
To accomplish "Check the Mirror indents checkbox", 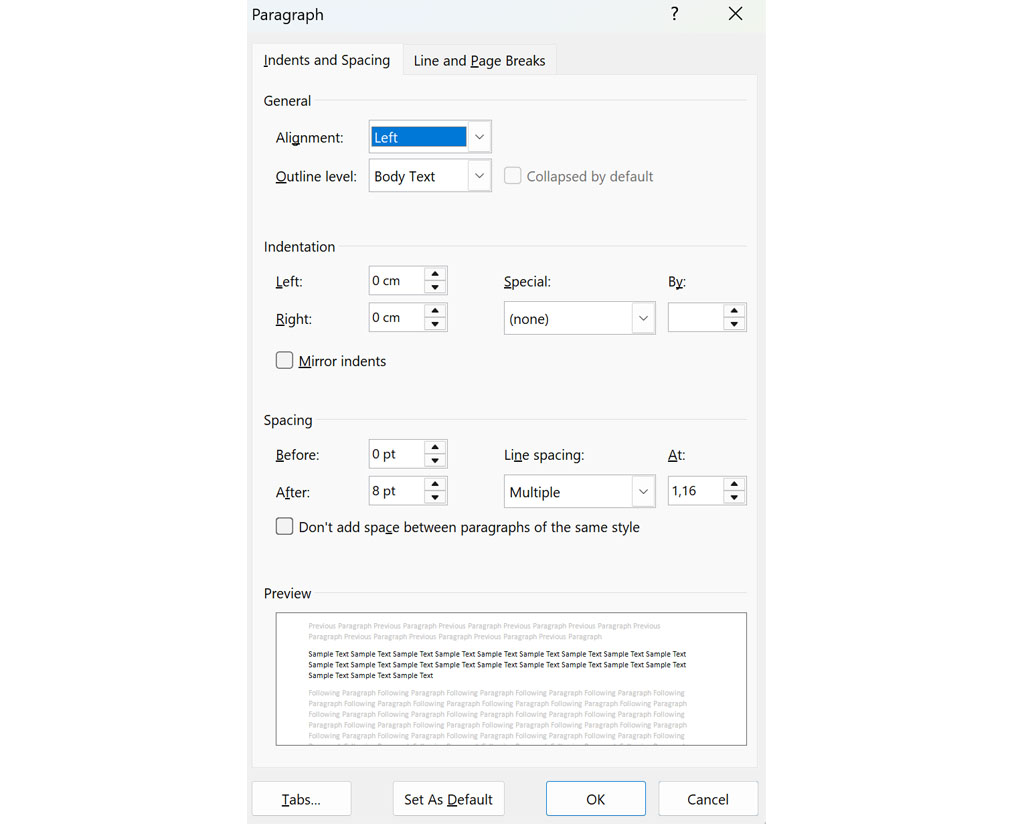I will 284,361.
